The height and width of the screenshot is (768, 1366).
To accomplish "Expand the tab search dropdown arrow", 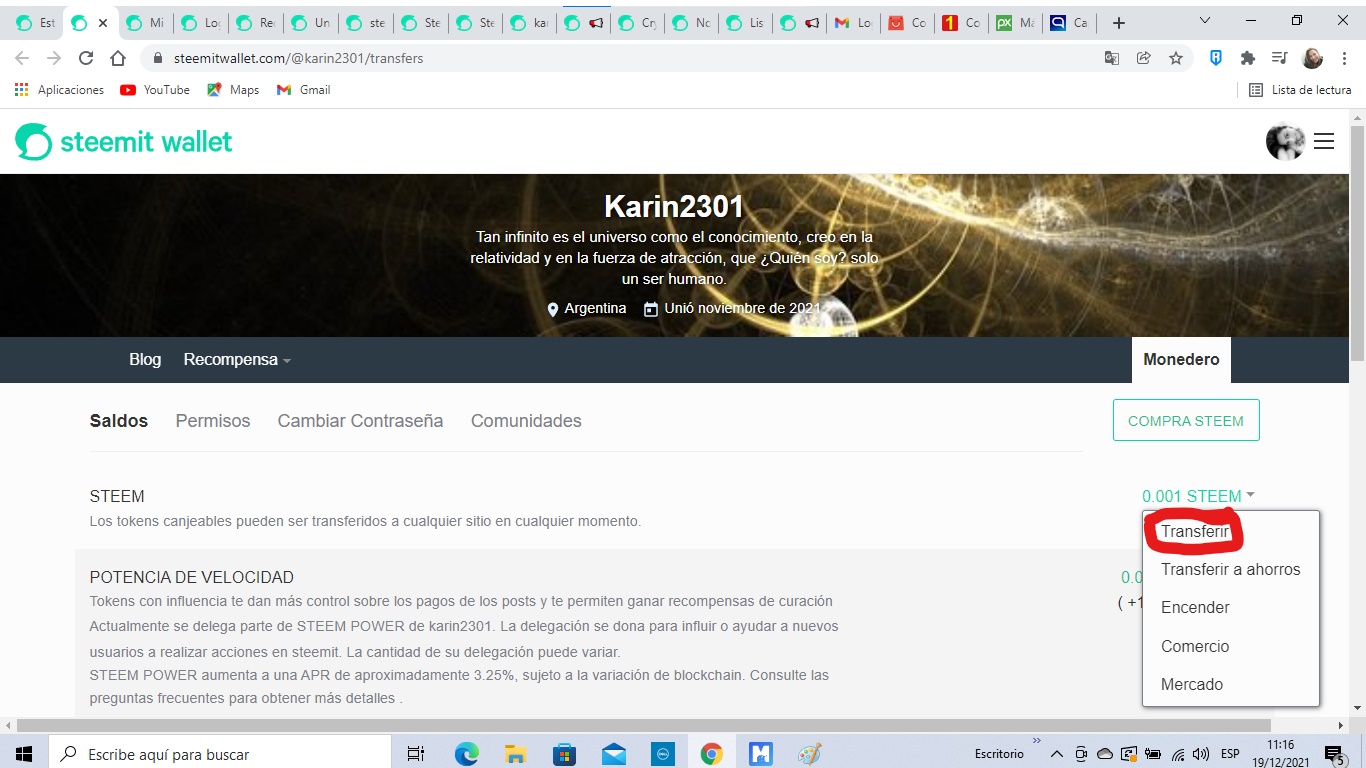I will click(x=1205, y=22).
